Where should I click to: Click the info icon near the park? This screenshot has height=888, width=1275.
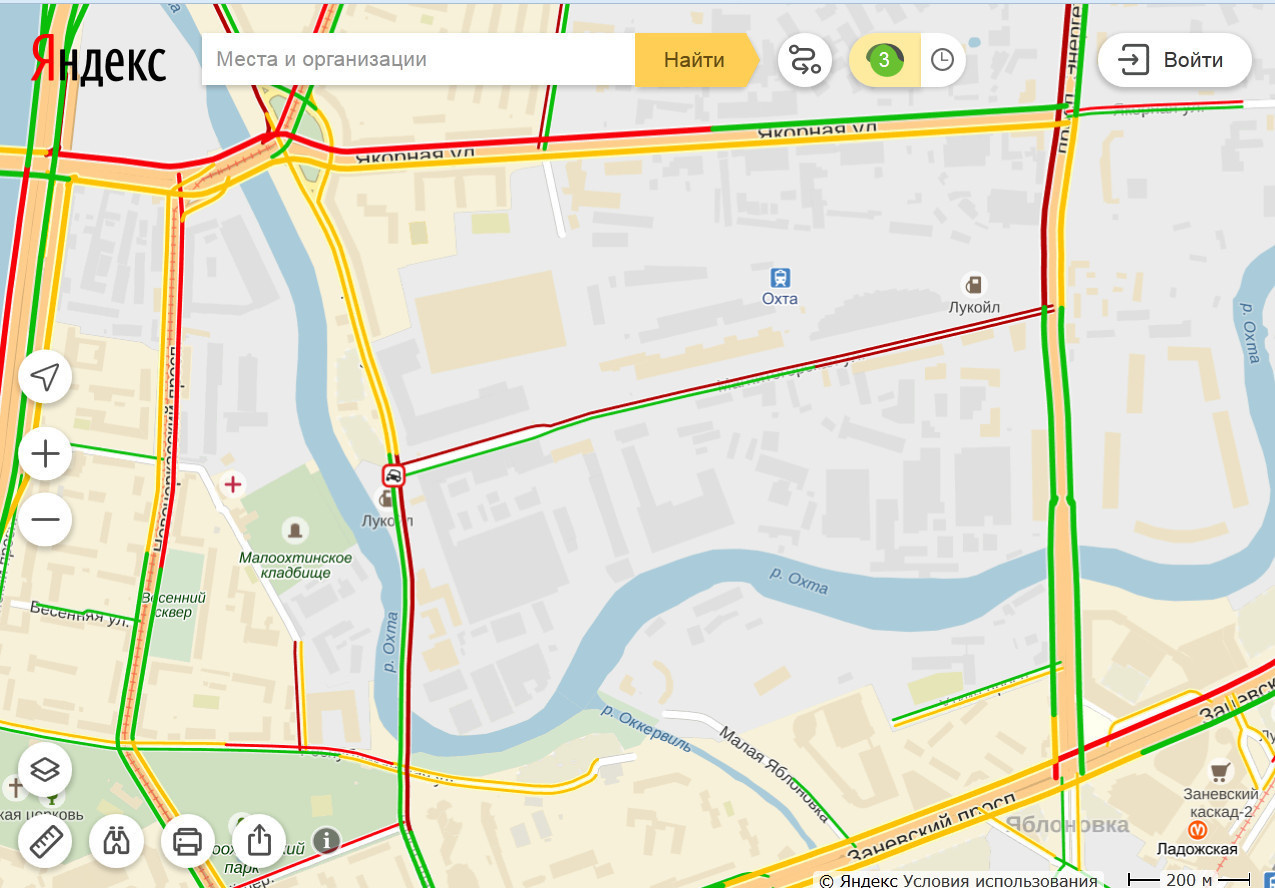point(326,840)
